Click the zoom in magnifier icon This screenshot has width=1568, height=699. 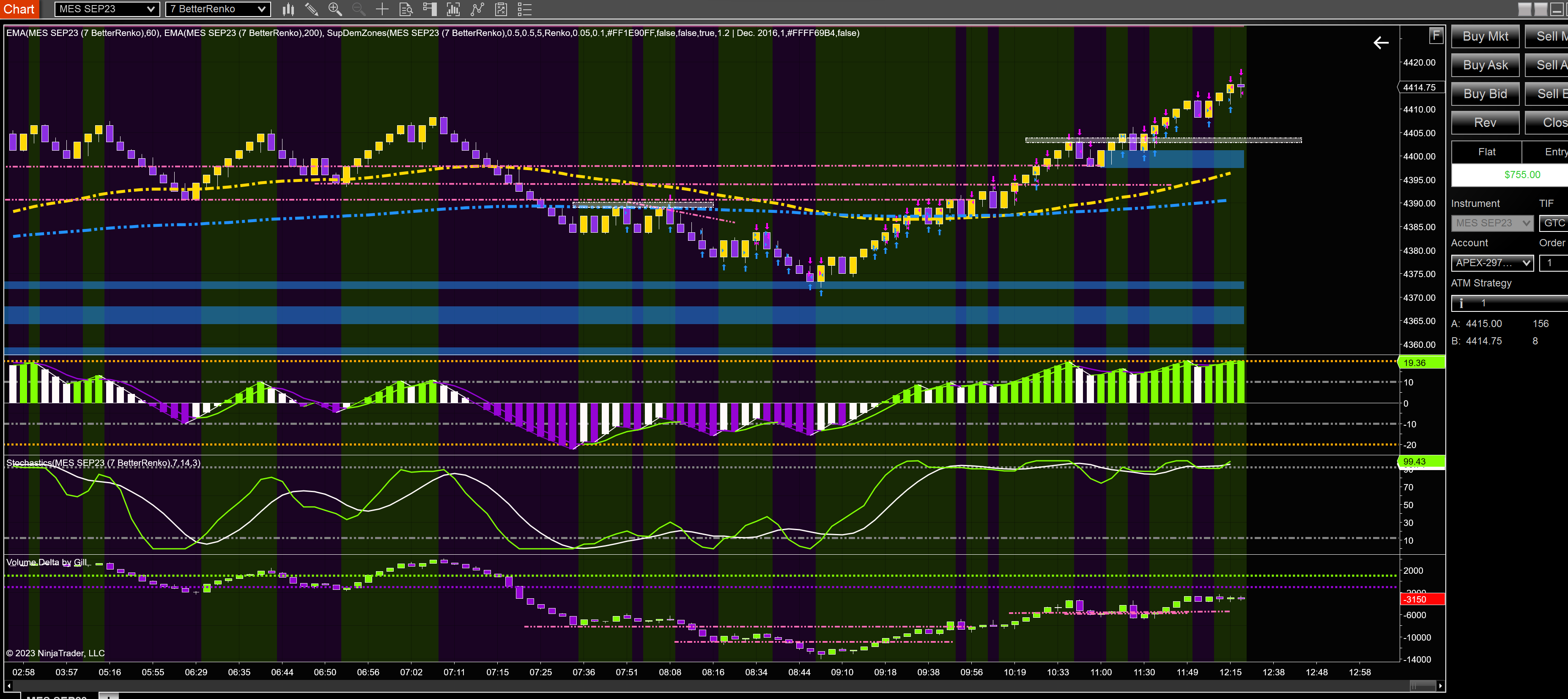click(335, 9)
